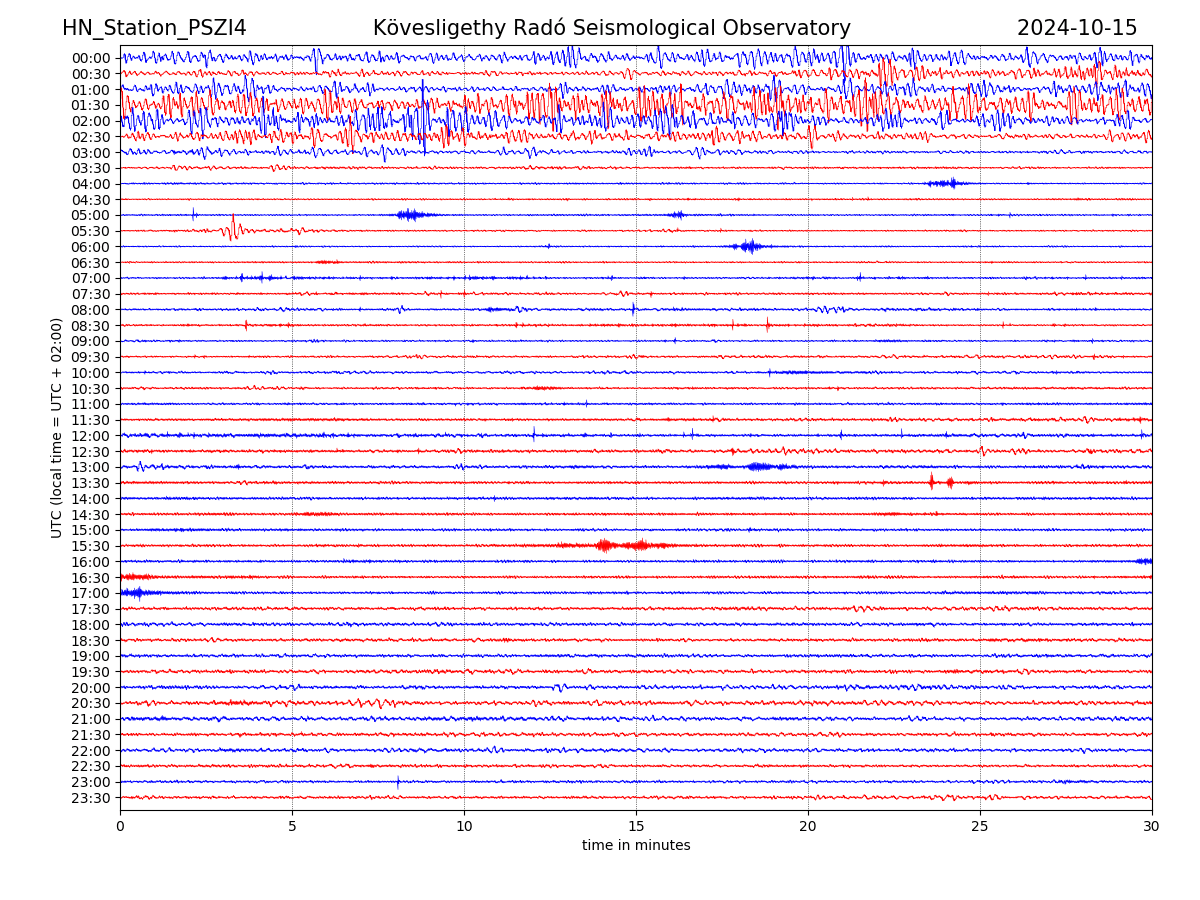Click the 10 tick on the minutes axis
Image resolution: width=1200 pixels, height=900 pixels.
pyautogui.click(x=464, y=826)
